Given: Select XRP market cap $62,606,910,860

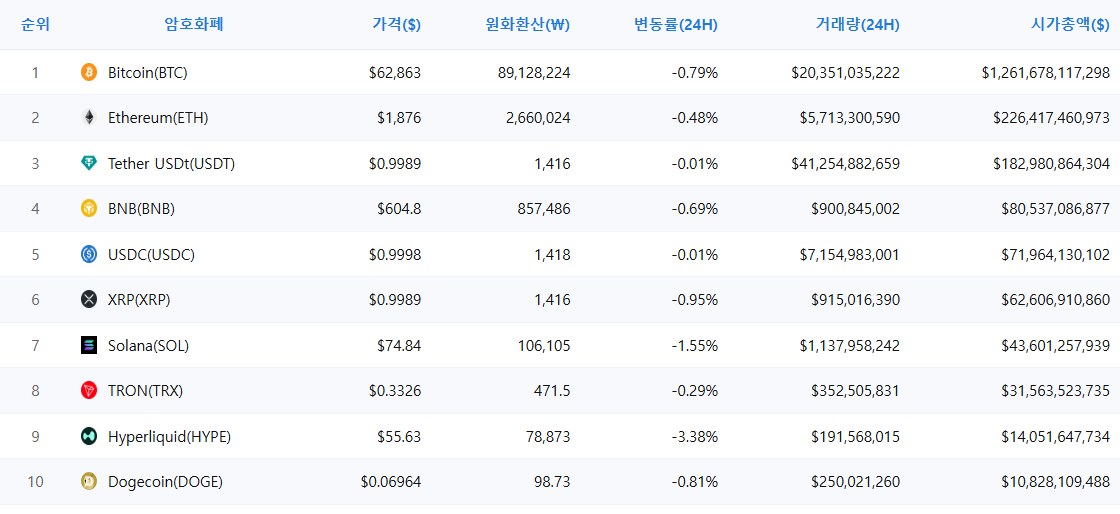Looking at the screenshot, I should pos(1056,300).
